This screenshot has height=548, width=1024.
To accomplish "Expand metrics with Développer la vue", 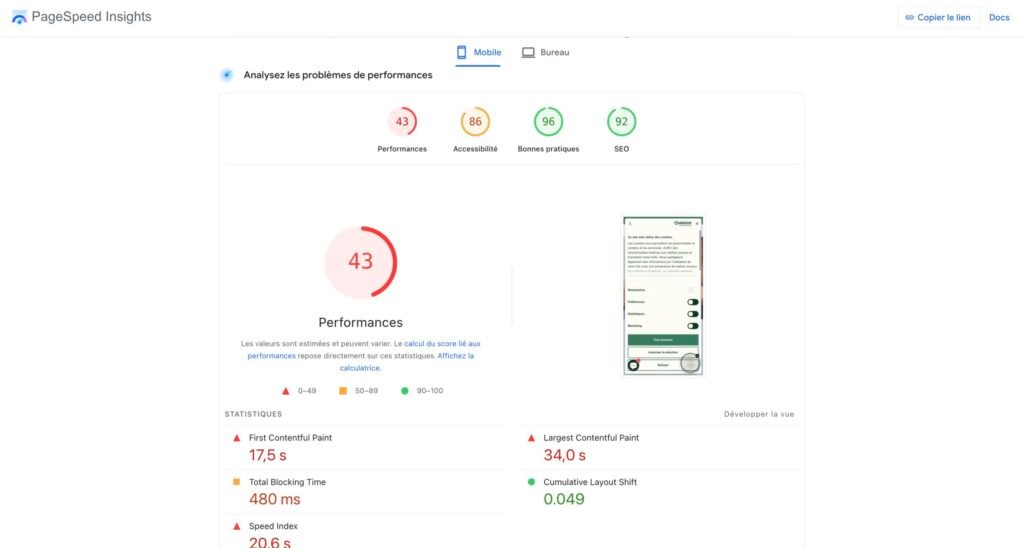I will [x=759, y=414].
